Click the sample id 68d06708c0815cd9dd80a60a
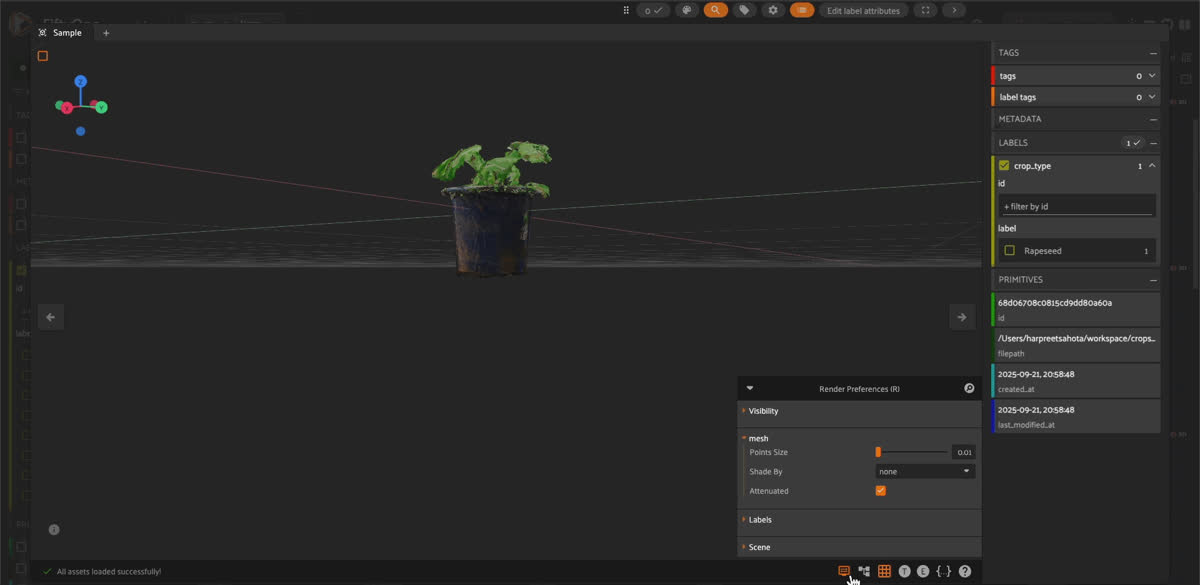 tap(1055, 302)
